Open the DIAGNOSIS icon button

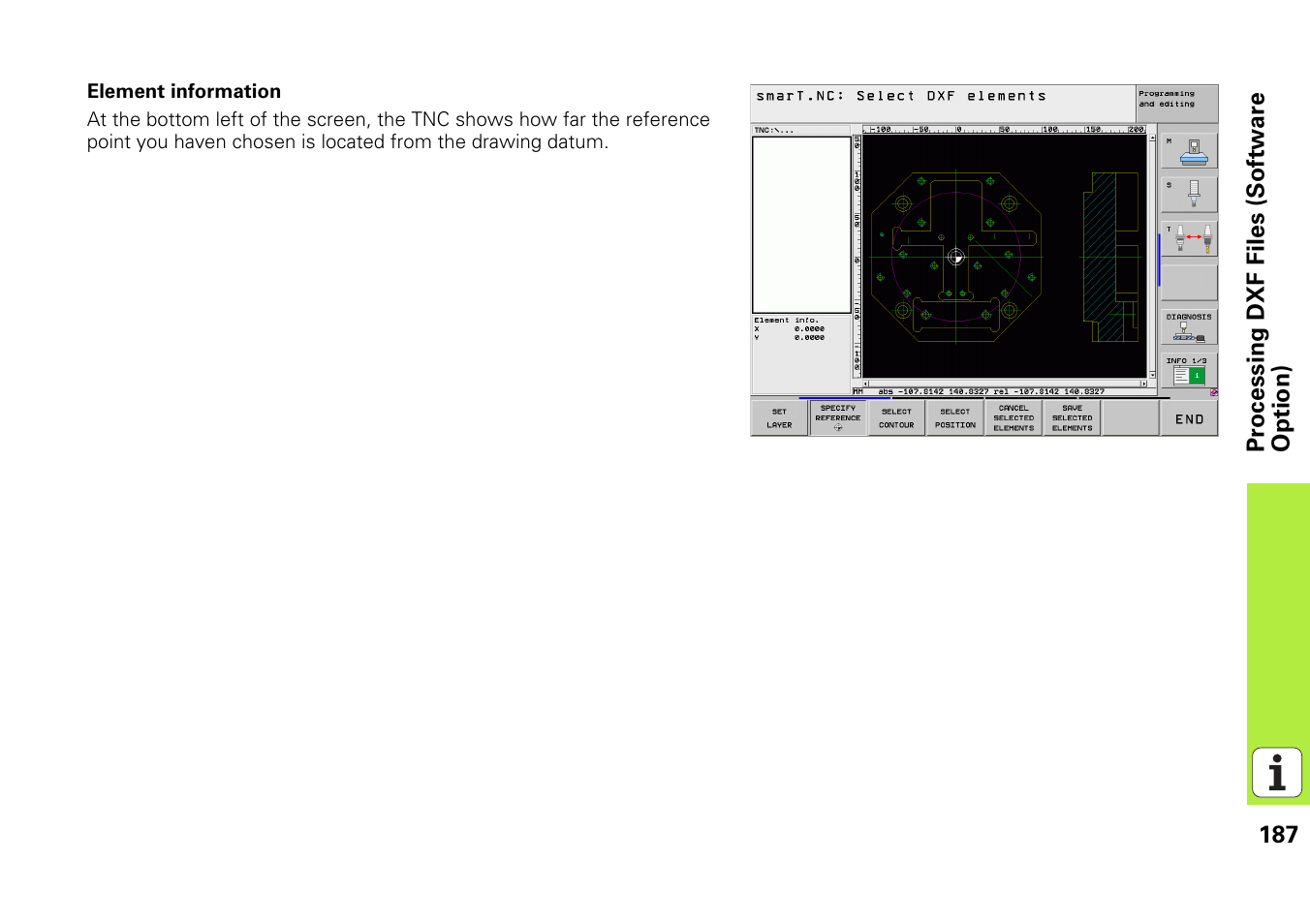pos(1189,327)
